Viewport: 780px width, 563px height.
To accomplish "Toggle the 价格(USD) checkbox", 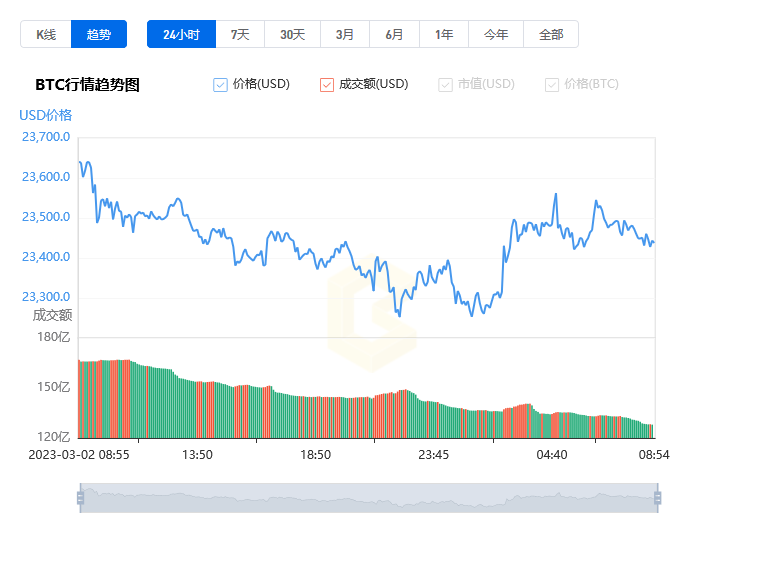I will coord(220,85).
